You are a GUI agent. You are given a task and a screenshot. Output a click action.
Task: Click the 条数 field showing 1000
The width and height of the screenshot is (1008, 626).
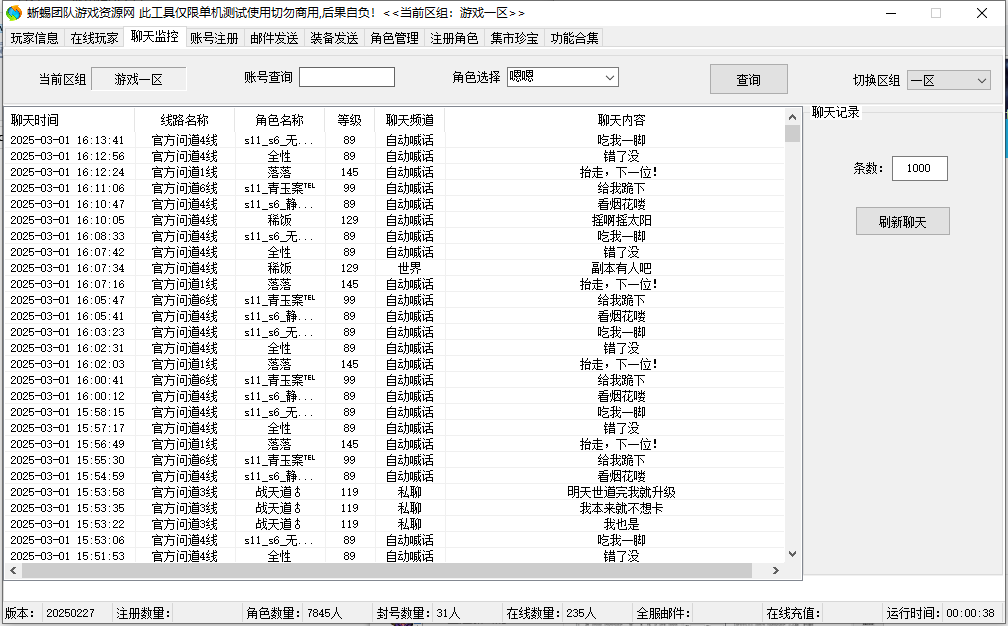click(919, 169)
